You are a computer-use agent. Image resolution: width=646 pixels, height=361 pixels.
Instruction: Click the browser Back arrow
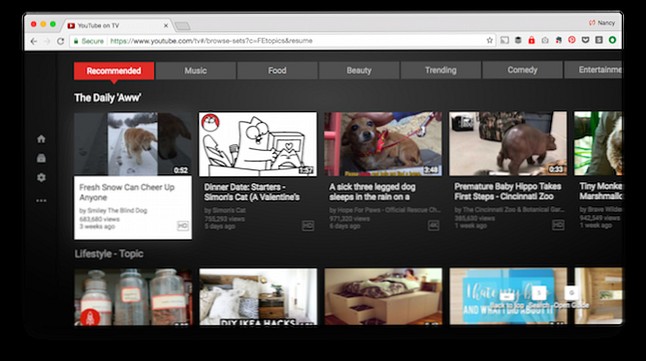point(34,41)
